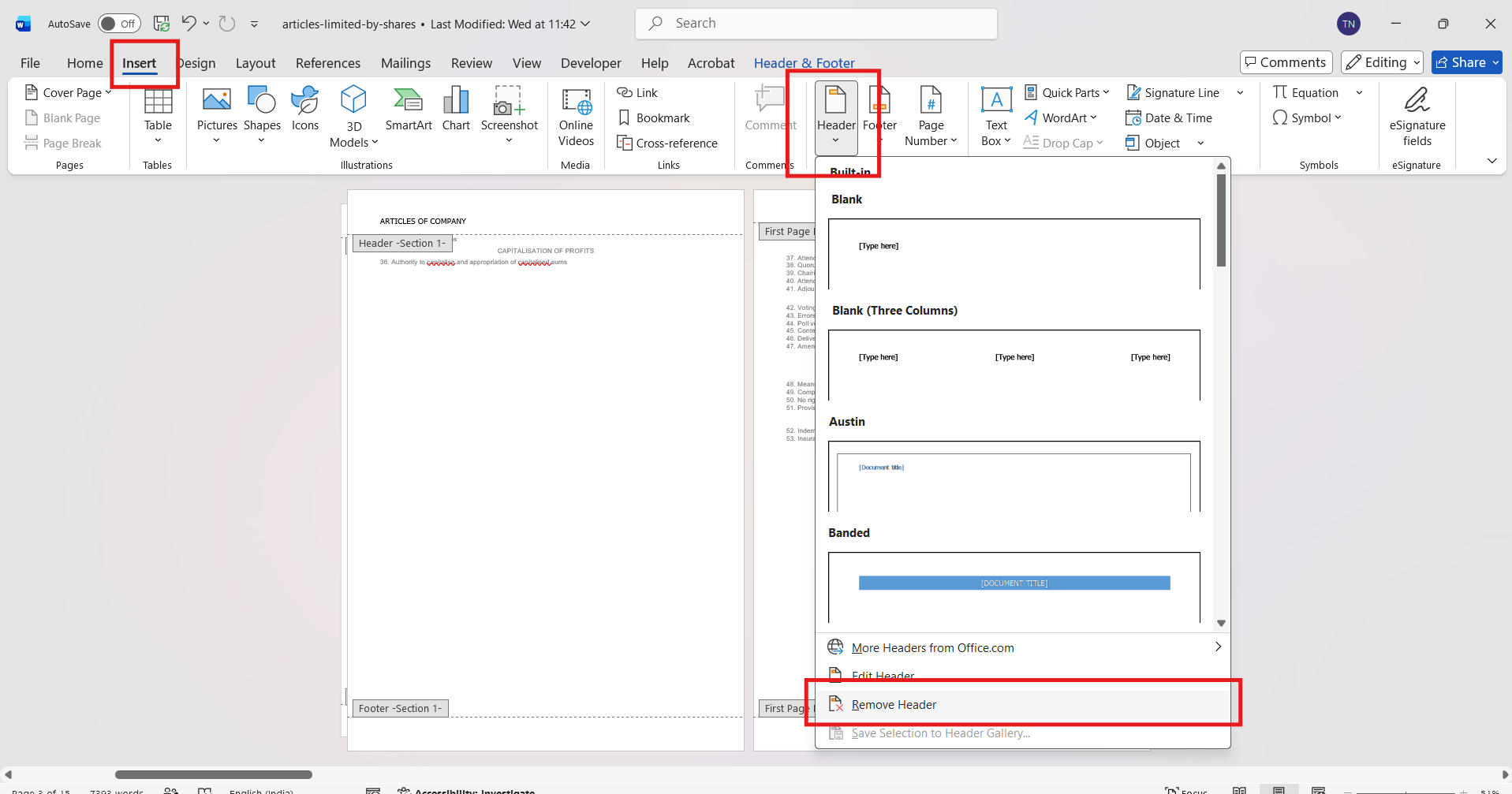The width and height of the screenshot is (1512, 794).
Task: Open the View tab
Action: click(x=527, y=63)
